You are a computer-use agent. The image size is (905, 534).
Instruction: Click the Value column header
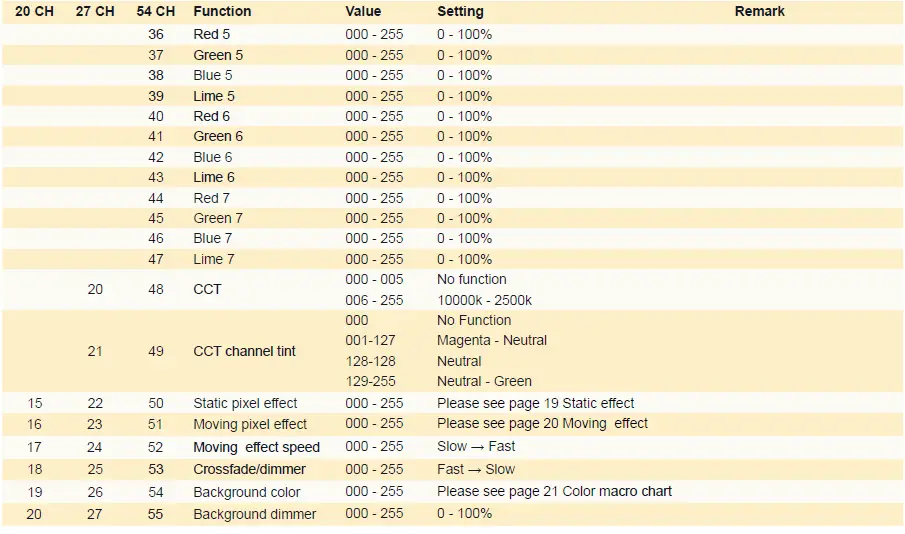pos(363,11)
